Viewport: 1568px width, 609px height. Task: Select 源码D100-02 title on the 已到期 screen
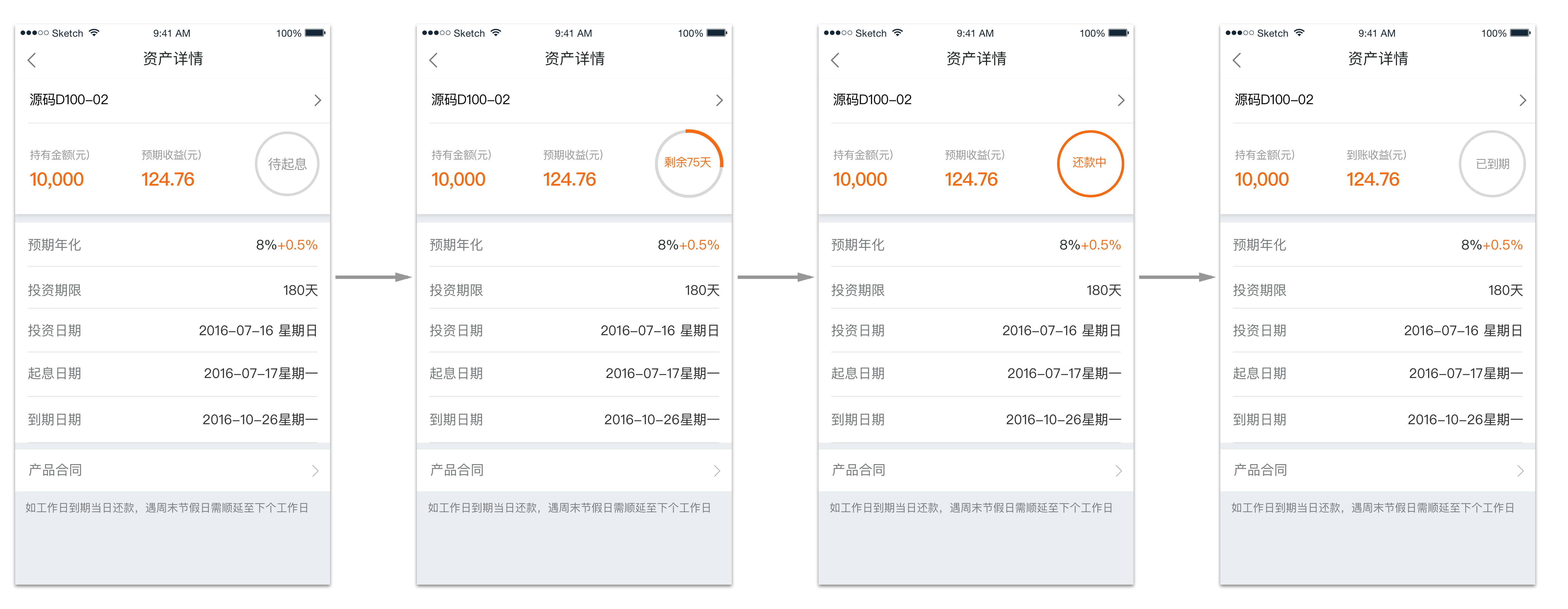(x=1274, y=100)
